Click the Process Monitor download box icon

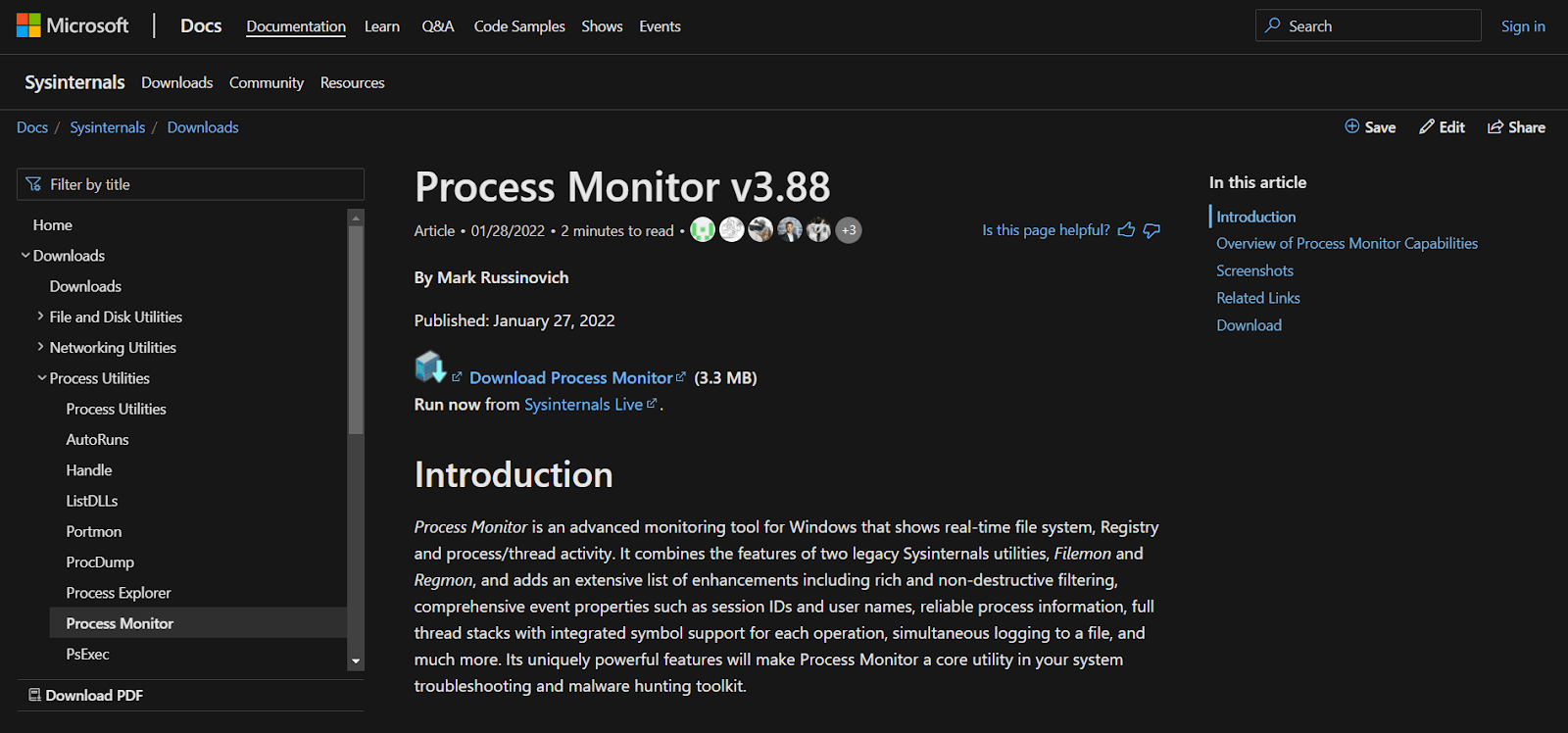430,366
